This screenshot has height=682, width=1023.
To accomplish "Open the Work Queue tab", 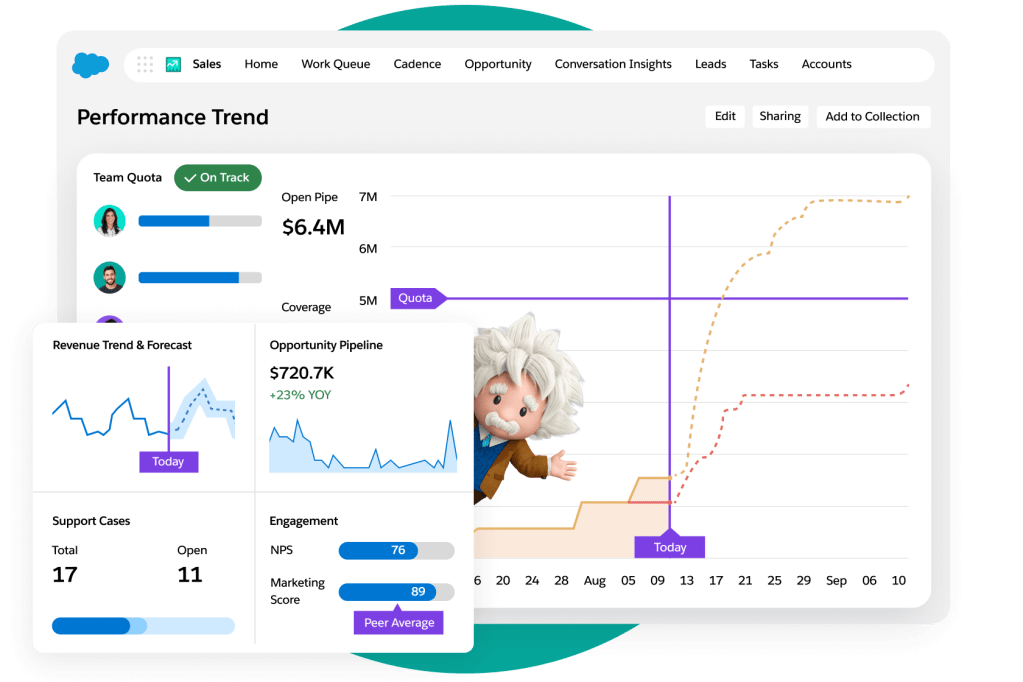I will tap(335, 64).
